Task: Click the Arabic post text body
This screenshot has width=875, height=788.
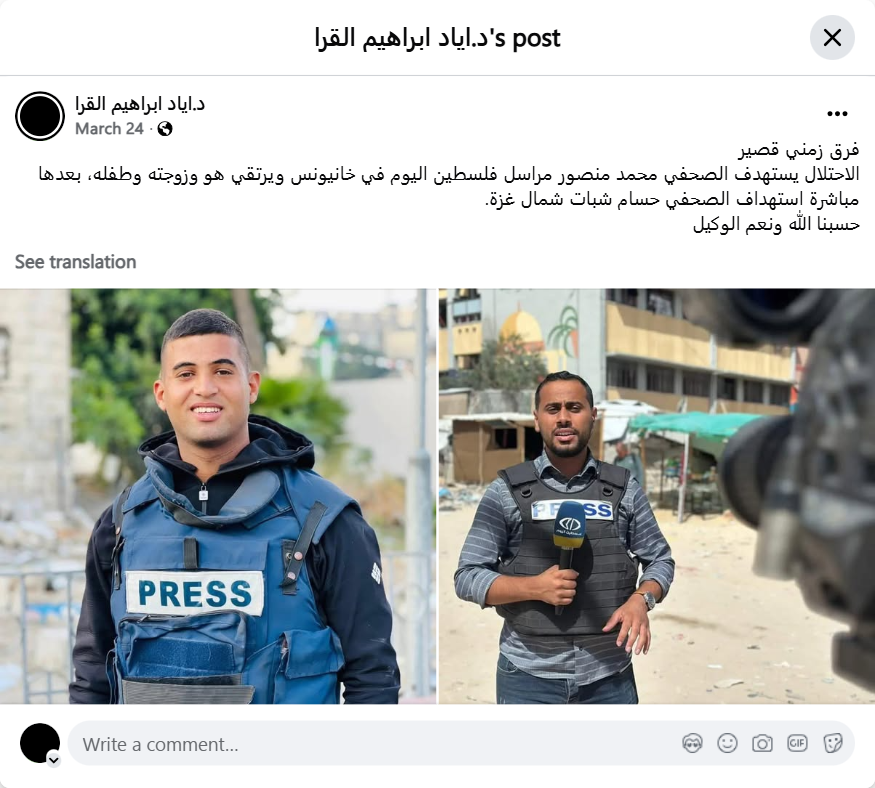Action: coord(449,187)
